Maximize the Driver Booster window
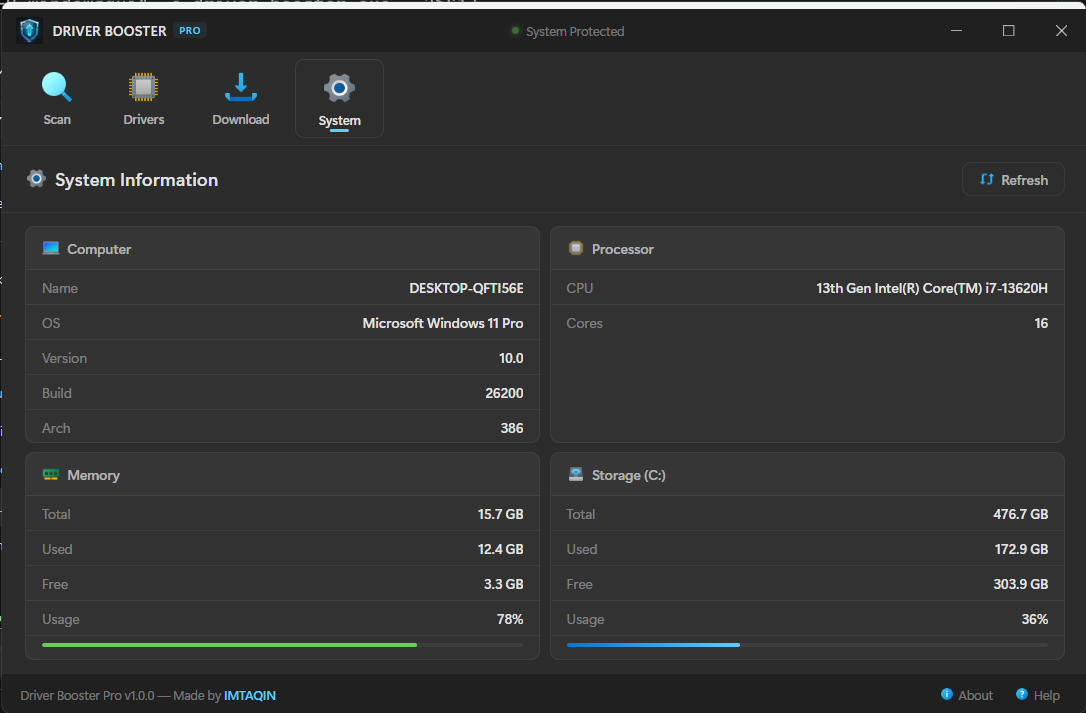The height and width of the screenshot is (713, 1086). click(x=1009, y=31)
